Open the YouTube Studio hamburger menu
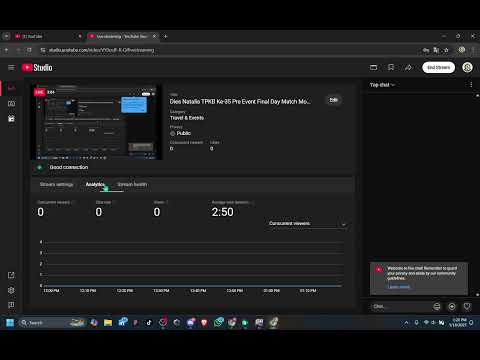 coord(11,68)
